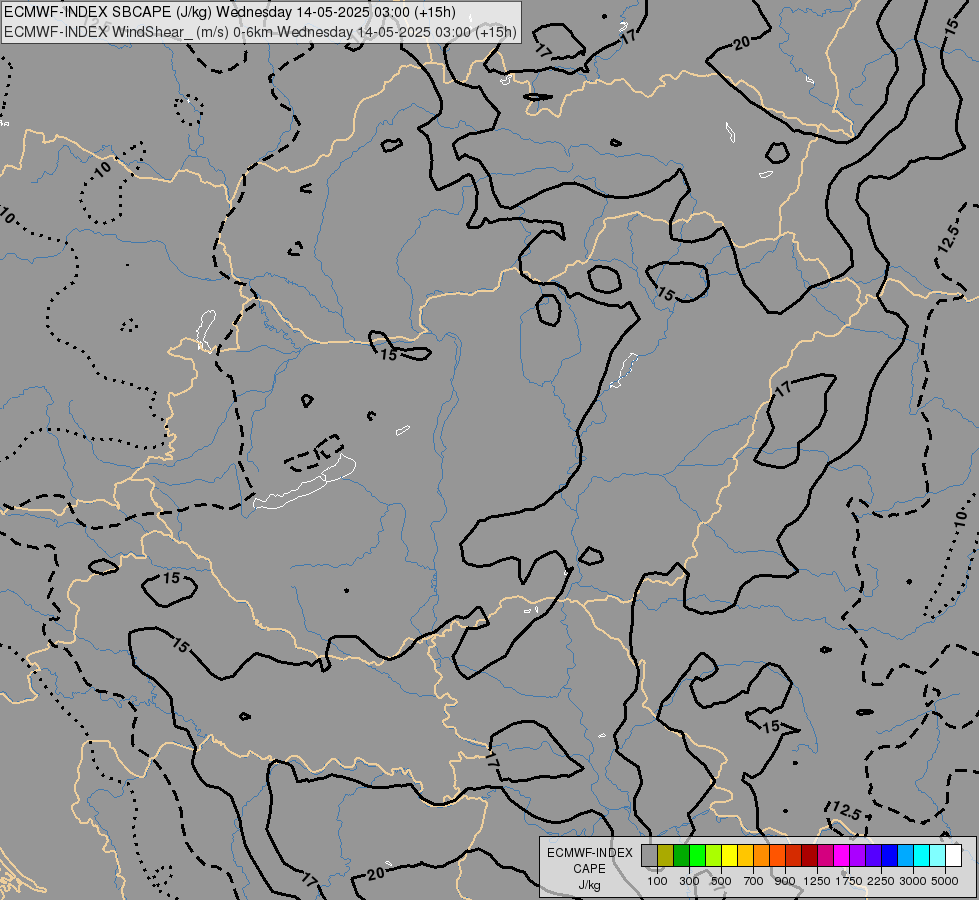The height and width of the screenshot is (900, 979).
Task: Click the 2250 value on the legend scale
Action: pos(881,881)
